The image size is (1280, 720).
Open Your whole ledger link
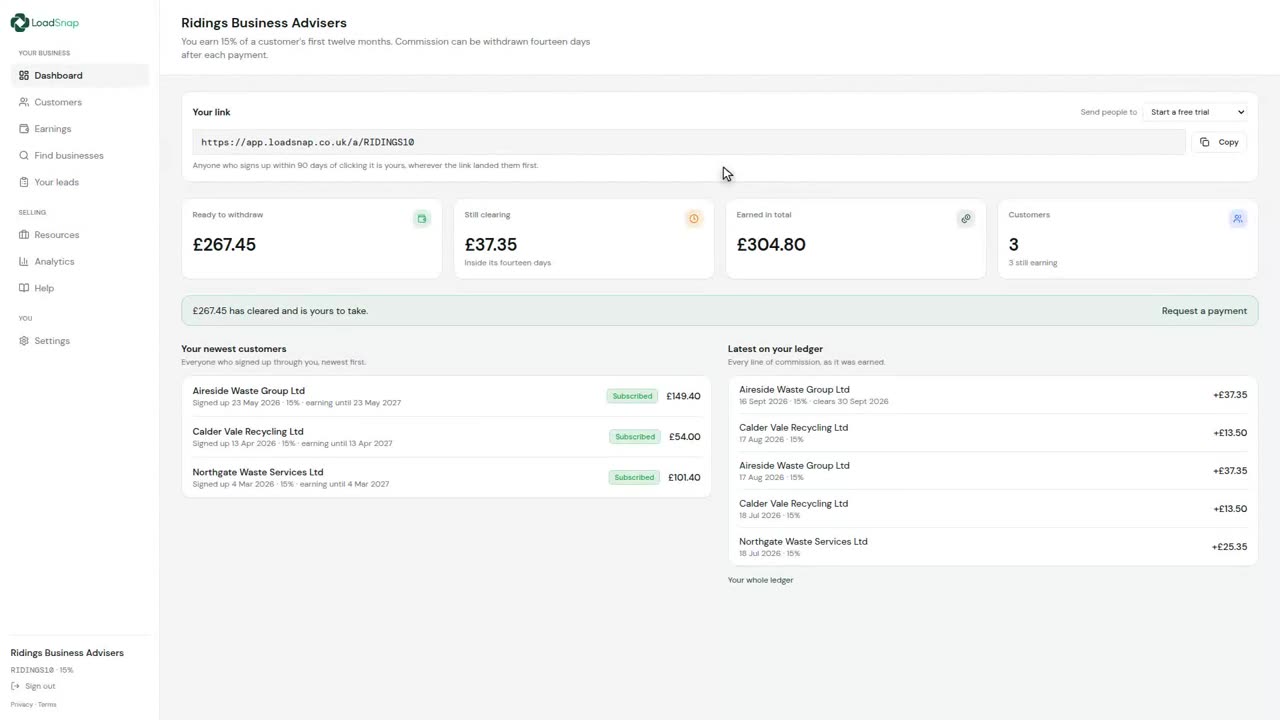[x=760, y=580]
